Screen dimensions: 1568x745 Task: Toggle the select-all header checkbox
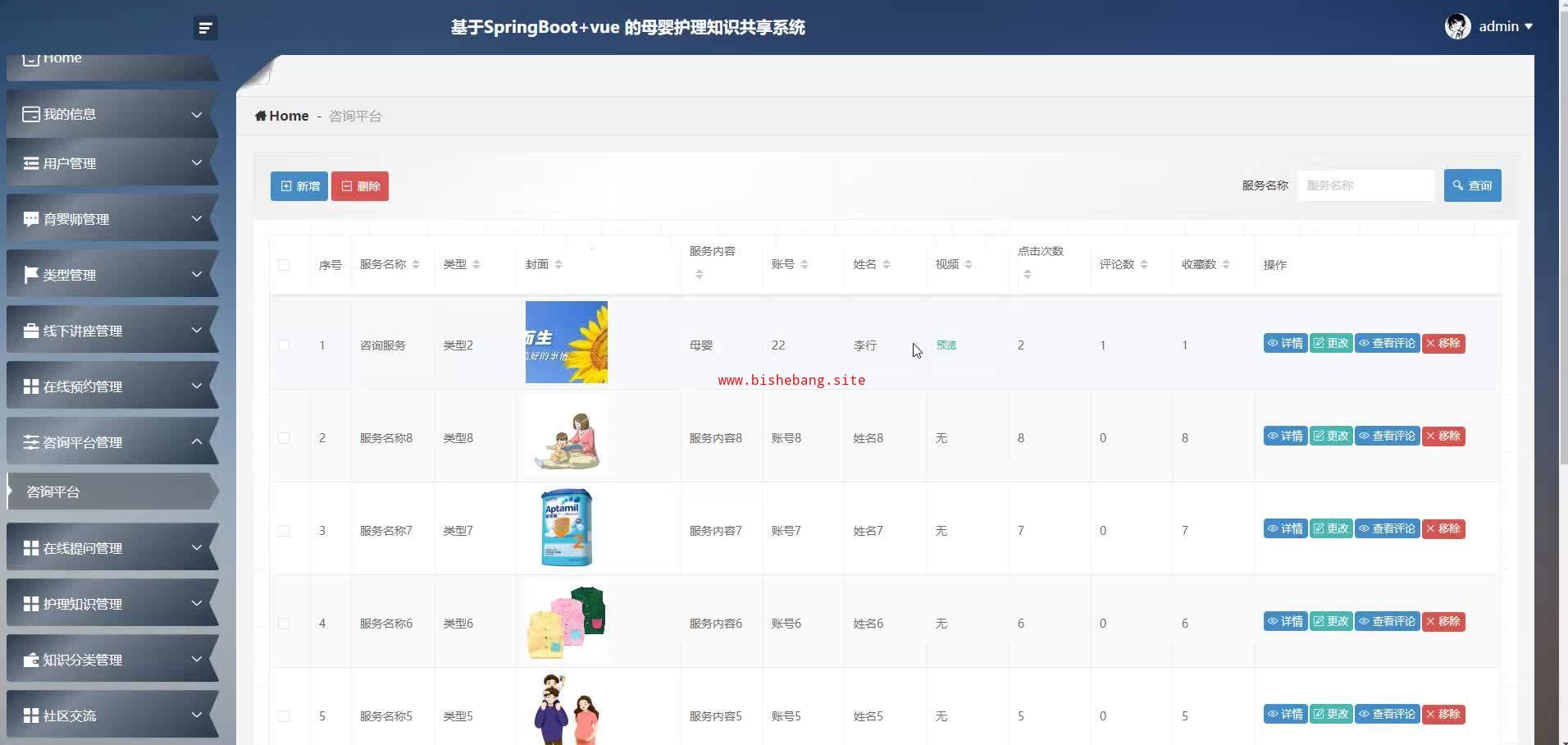tap(284, 265)
